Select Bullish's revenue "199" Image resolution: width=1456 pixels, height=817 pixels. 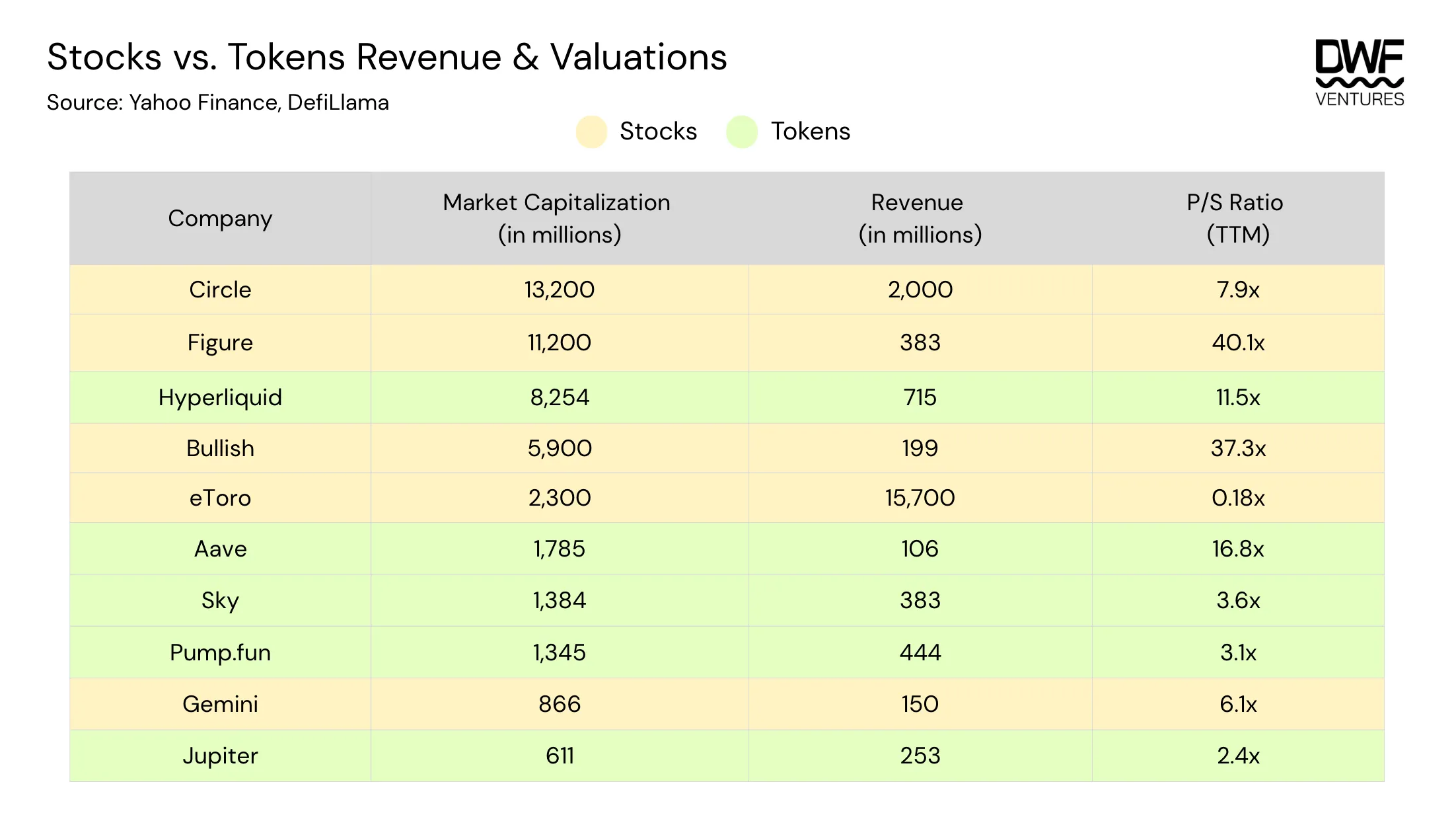pyautogui.click(x=920, y=448)
